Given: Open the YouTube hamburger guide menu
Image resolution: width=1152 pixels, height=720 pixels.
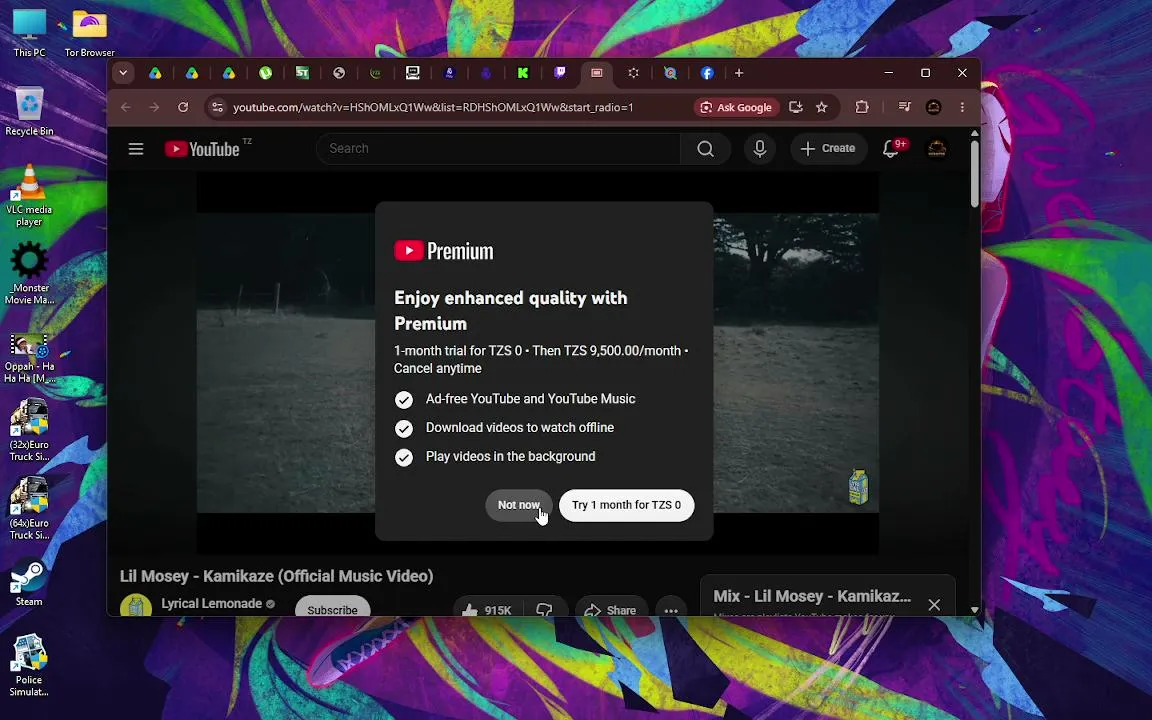Looking at the screenshot, I should coord(136,149).
